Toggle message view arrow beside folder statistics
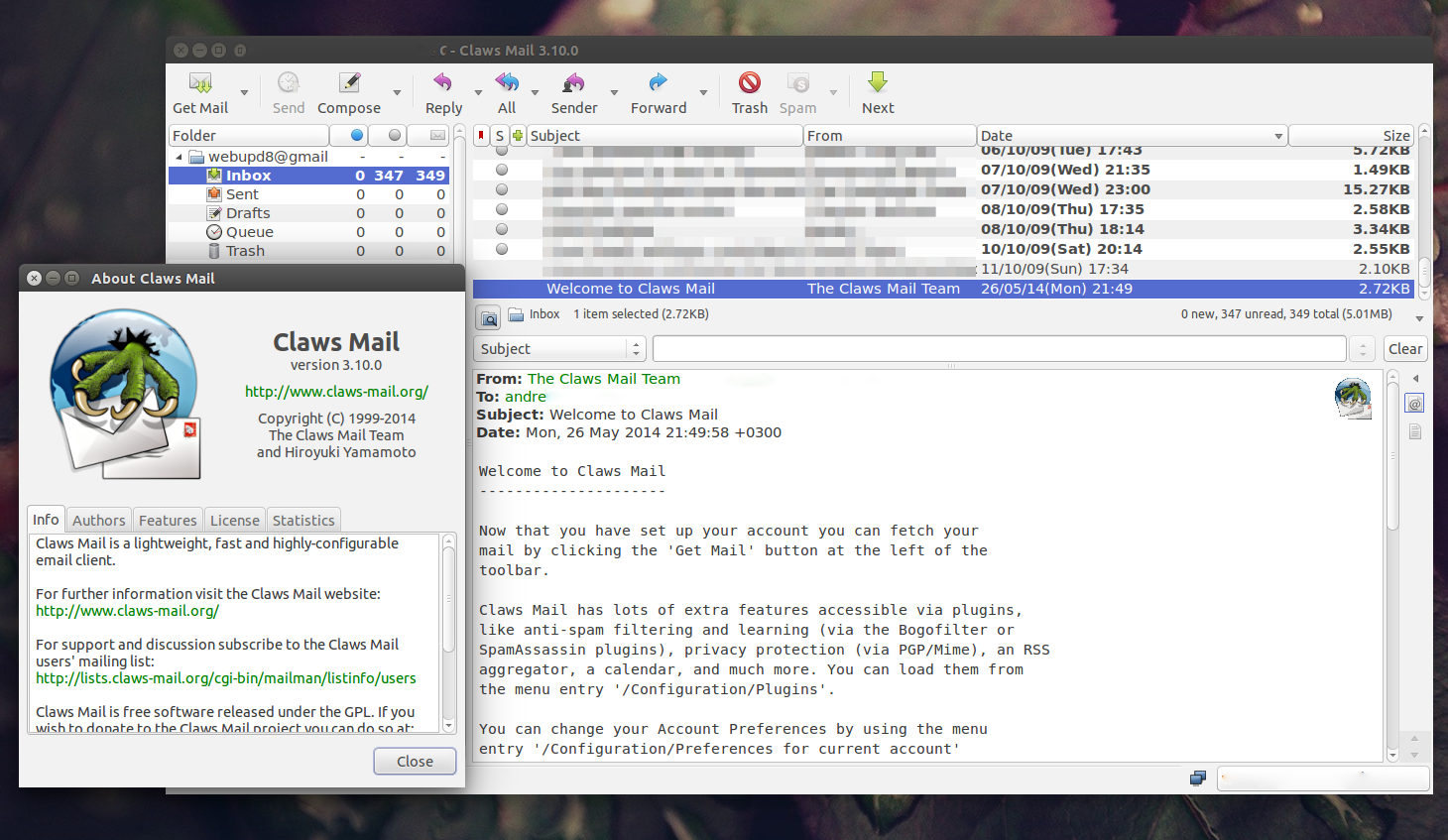 (1419, 318)
